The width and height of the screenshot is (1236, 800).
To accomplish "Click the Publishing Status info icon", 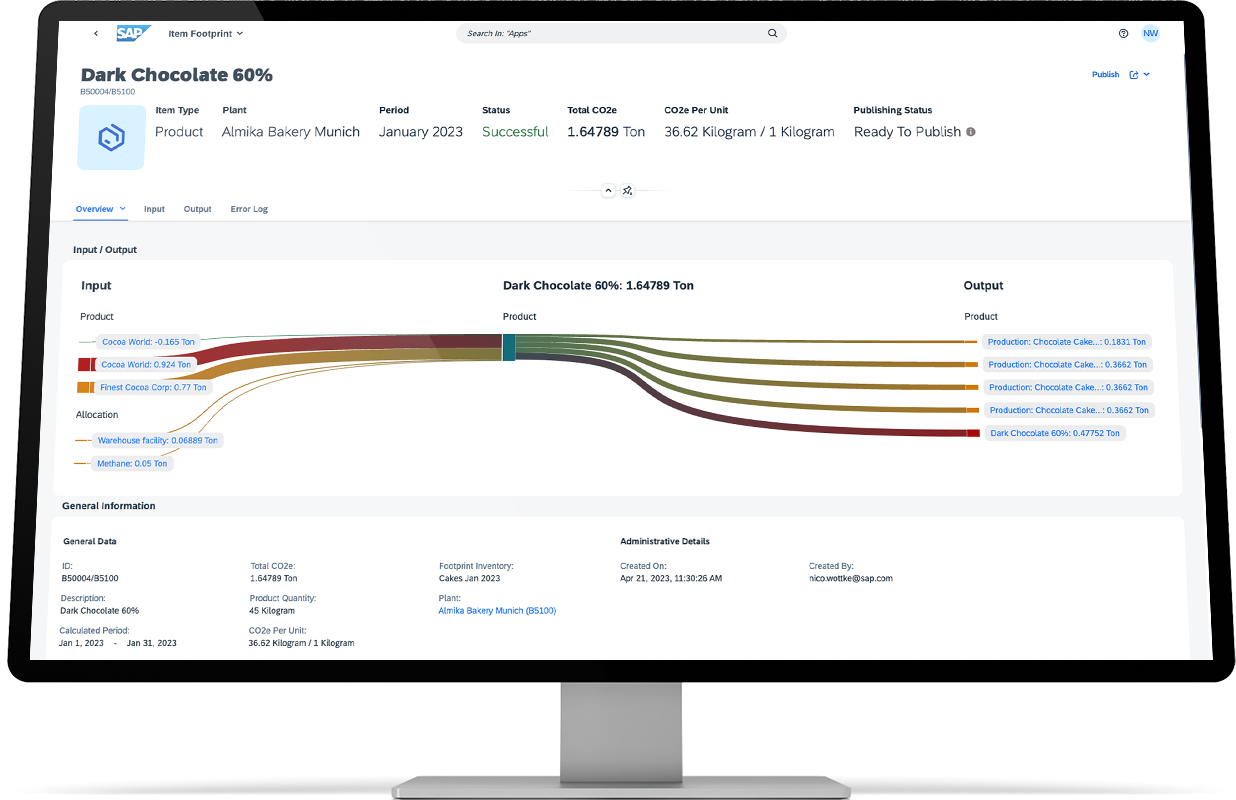I will tap(971, 132).
